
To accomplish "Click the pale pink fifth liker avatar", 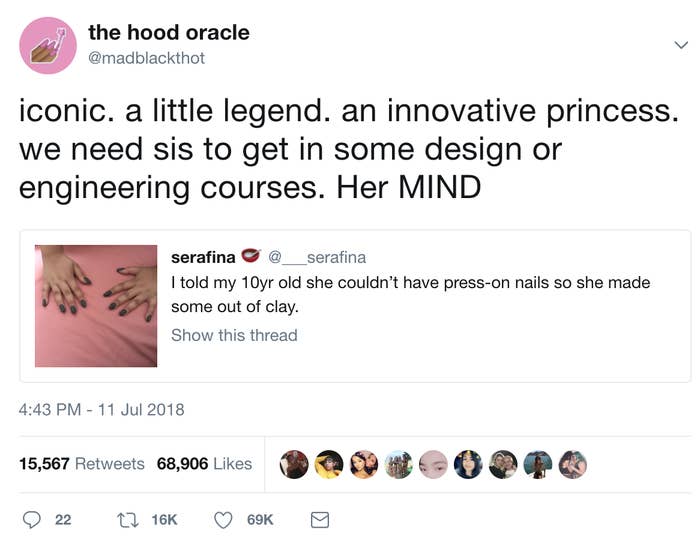I will tap(433, 464).
